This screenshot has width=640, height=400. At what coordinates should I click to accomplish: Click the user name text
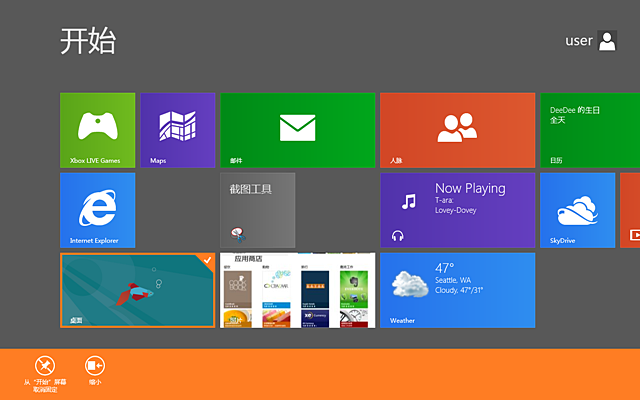(579, 41)
